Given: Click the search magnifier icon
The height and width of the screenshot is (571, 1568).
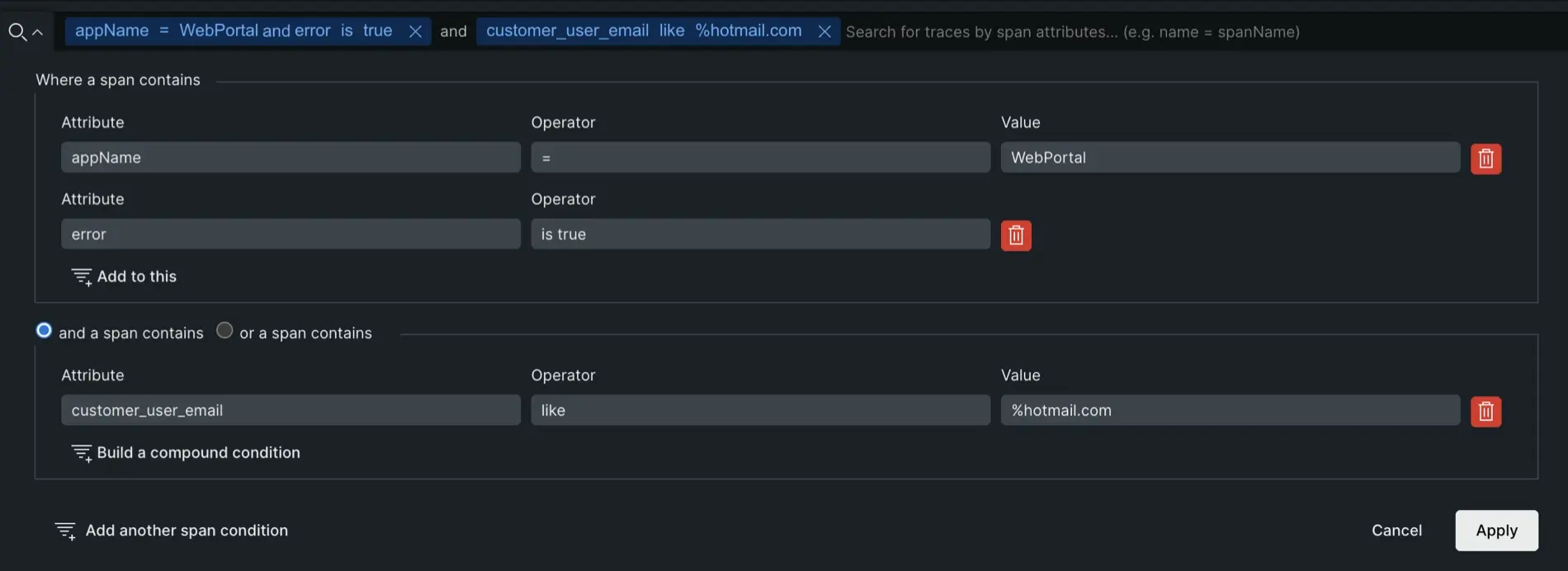Looking at the screenshot, I should 17,32.
